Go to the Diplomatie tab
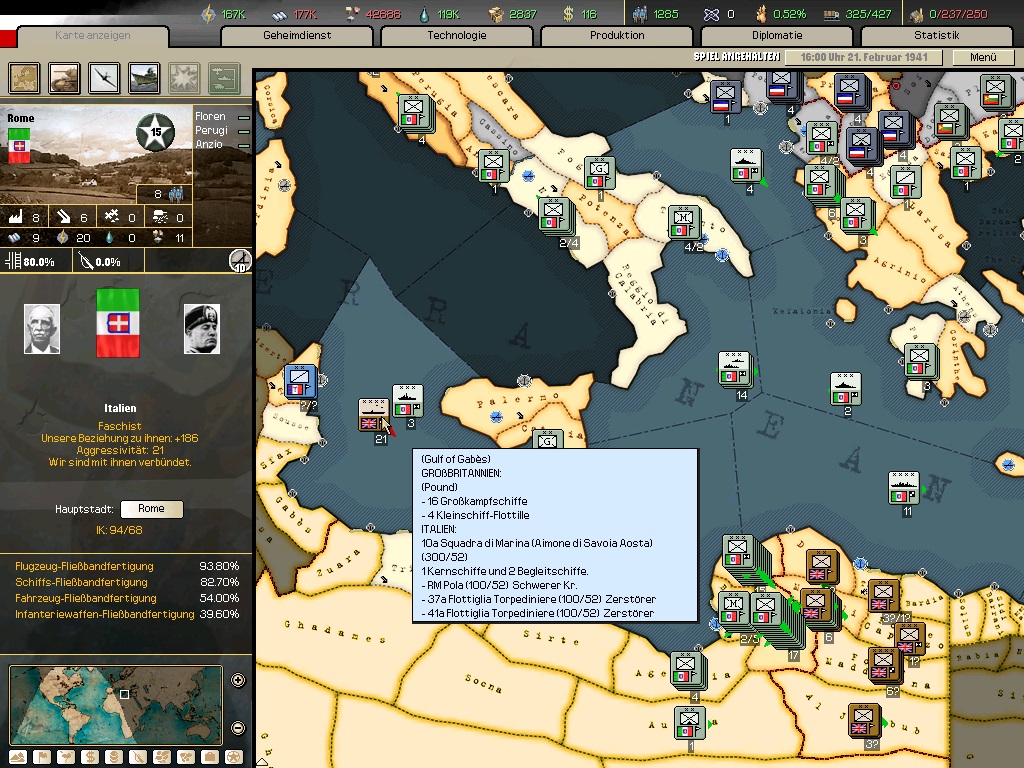The width and height of the screenshot is (1024, 768). (777, 36)
